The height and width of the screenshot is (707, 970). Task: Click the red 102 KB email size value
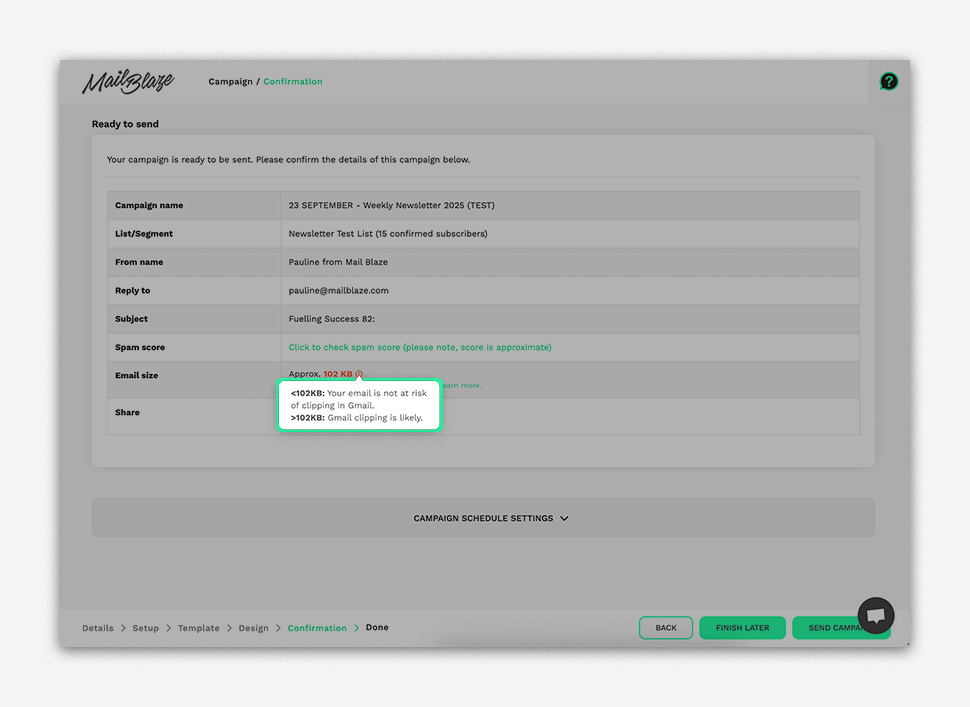[338, 374]
